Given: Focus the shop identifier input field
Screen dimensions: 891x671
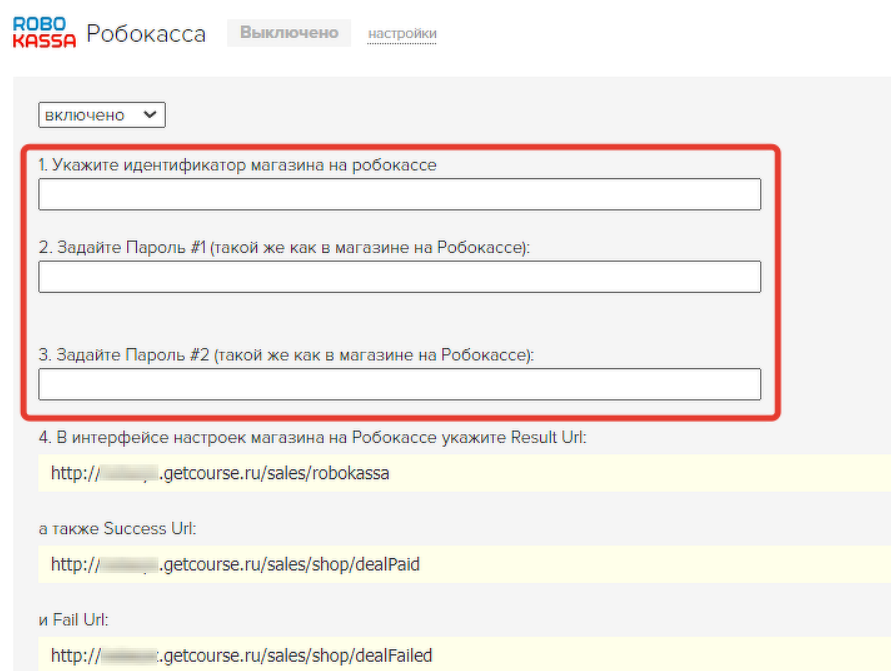Looking at the screenshot, I should click(x=399, y=194).
